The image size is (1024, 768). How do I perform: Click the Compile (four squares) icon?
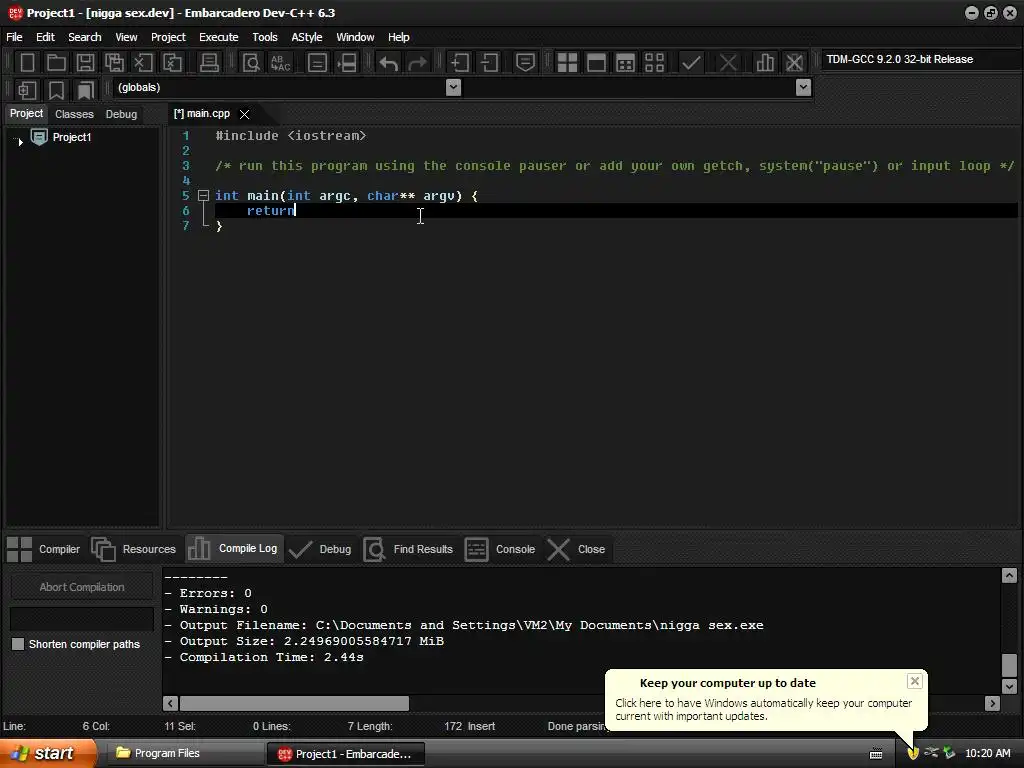pyautogui.click(x=567, y=63)
